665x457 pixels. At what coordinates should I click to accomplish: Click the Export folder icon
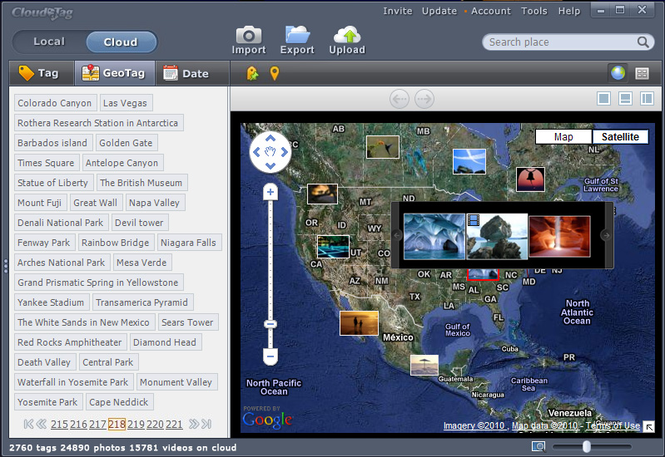[297, 35]
